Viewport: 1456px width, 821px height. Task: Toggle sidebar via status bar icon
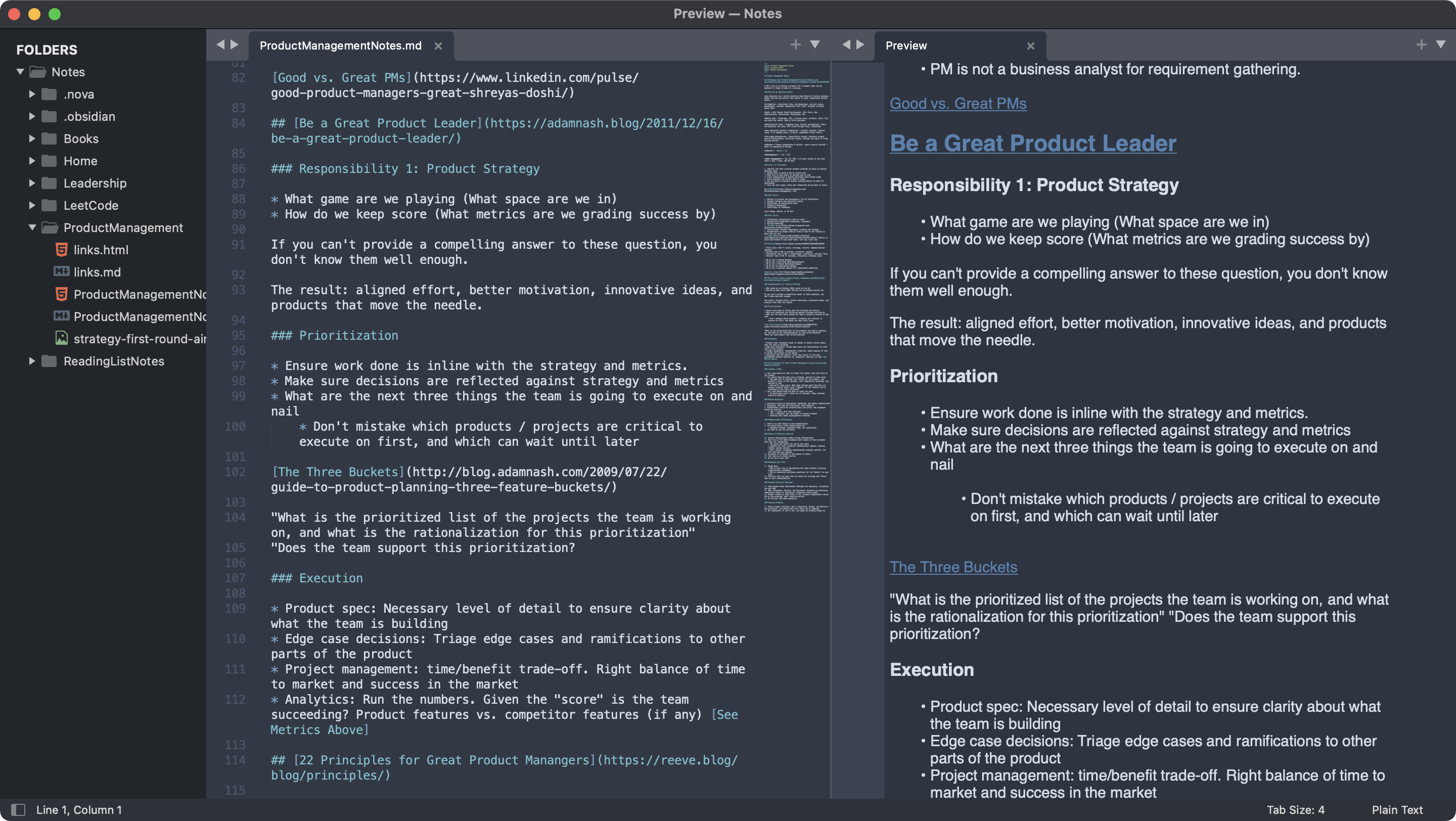pos(18,809)
